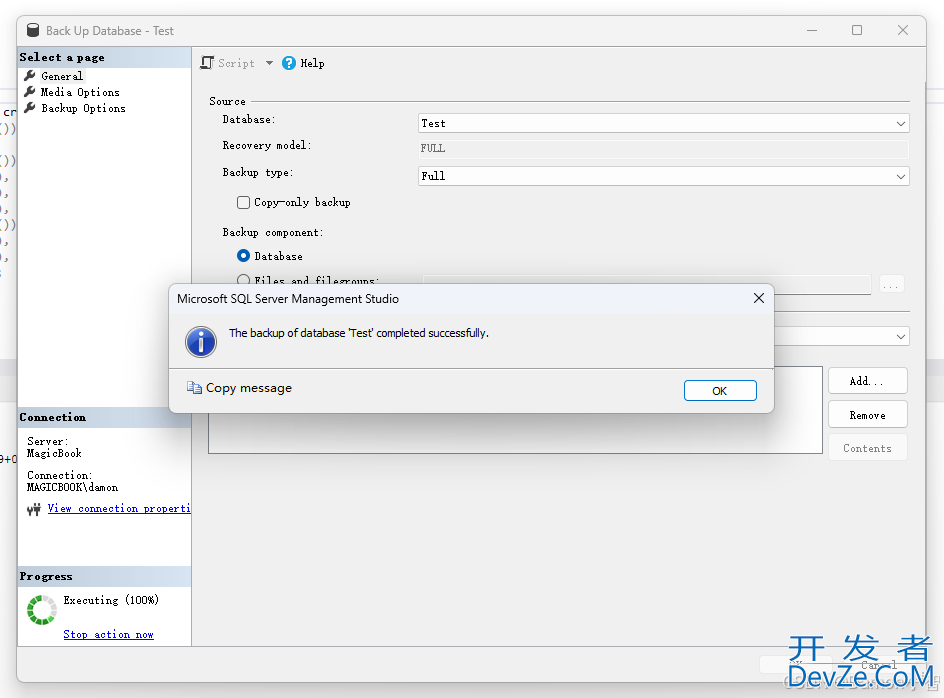Click the Copy message icon
This screenshot has width=944, height=698.
(194, 388)
